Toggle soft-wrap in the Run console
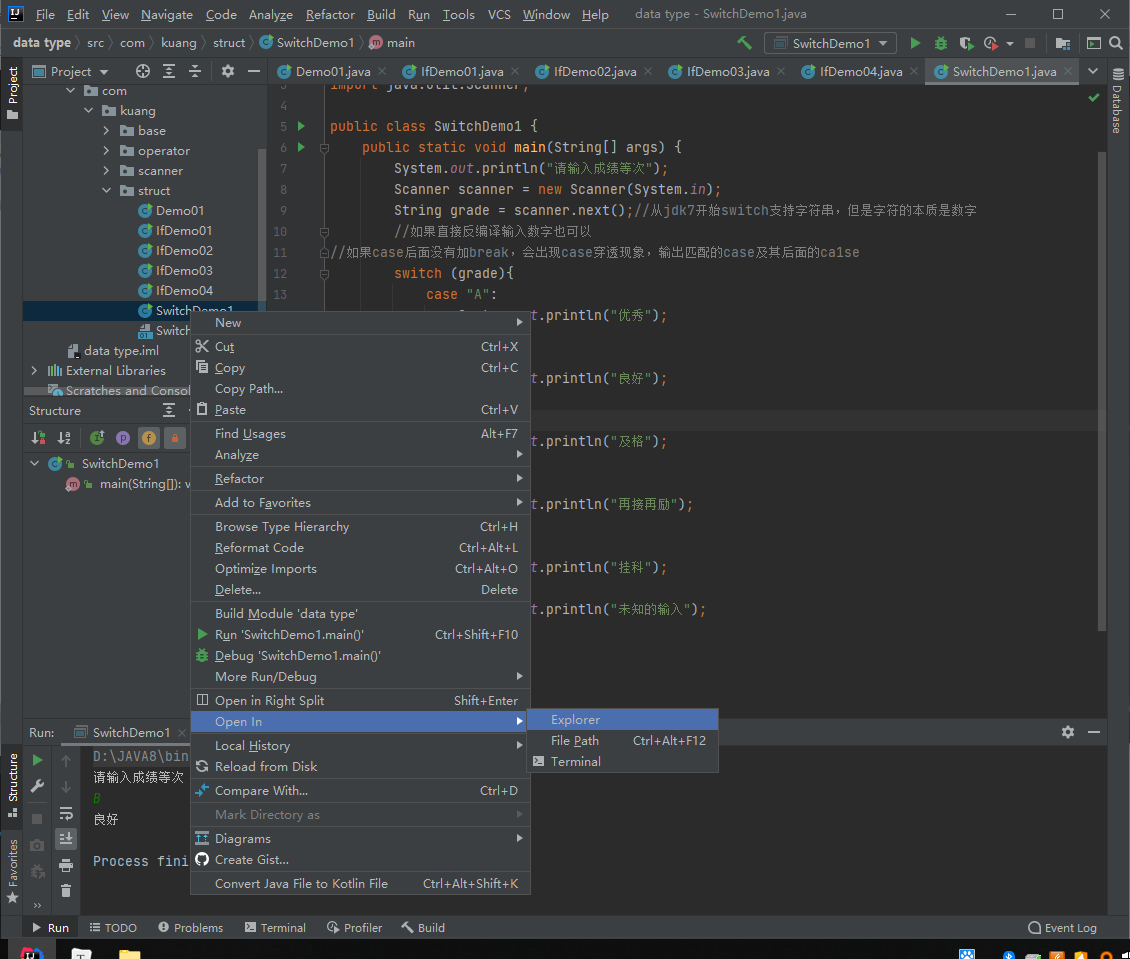The image size is (1130, 959). (x=66, y=813)
